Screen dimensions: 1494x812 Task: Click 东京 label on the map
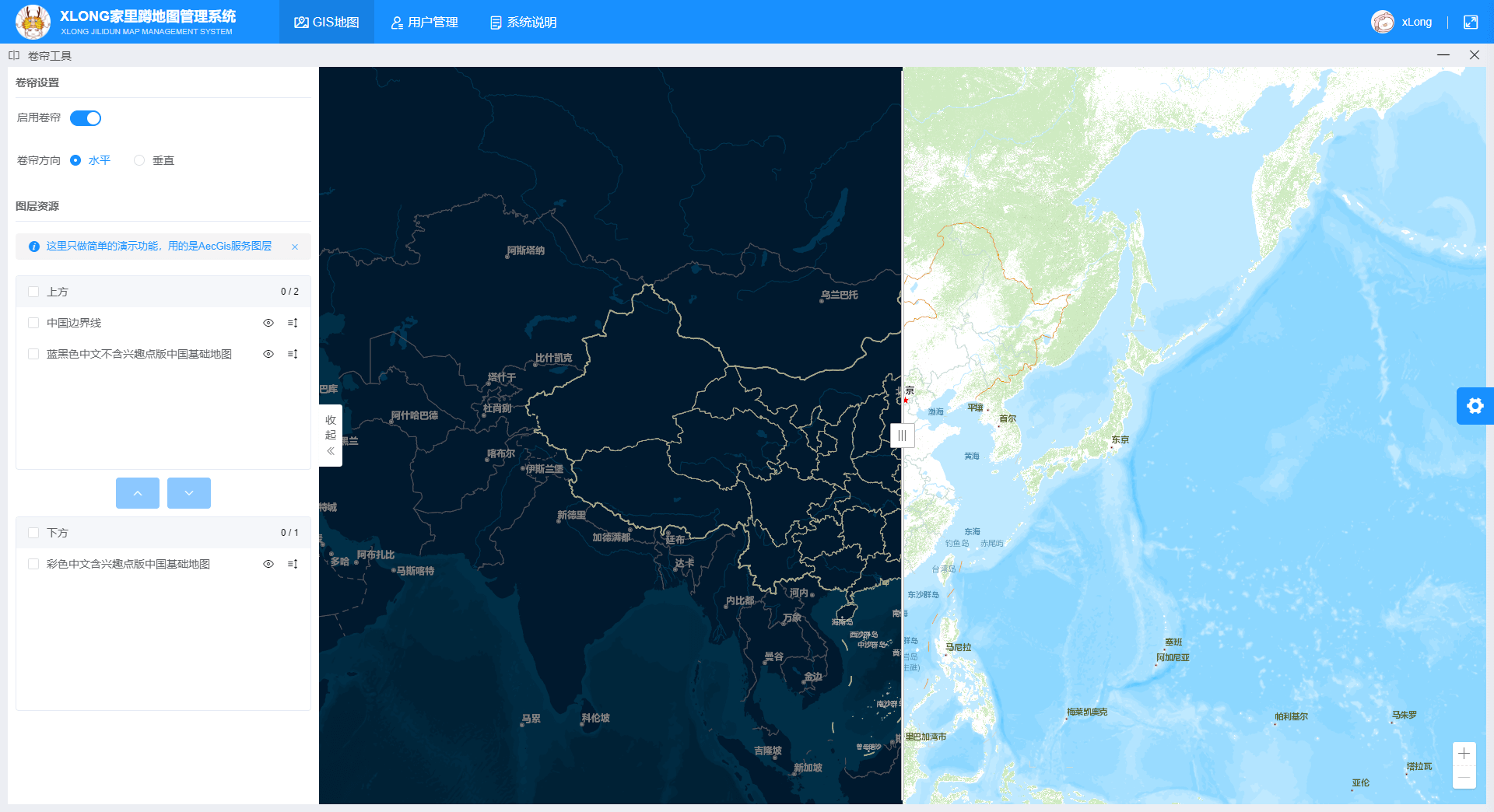coord(1120,439)
